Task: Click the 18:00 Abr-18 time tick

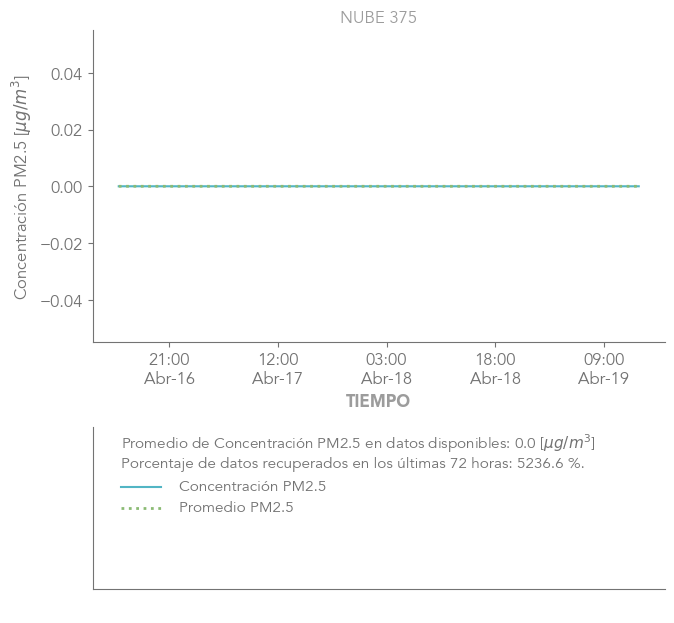Action: [495, 368]
